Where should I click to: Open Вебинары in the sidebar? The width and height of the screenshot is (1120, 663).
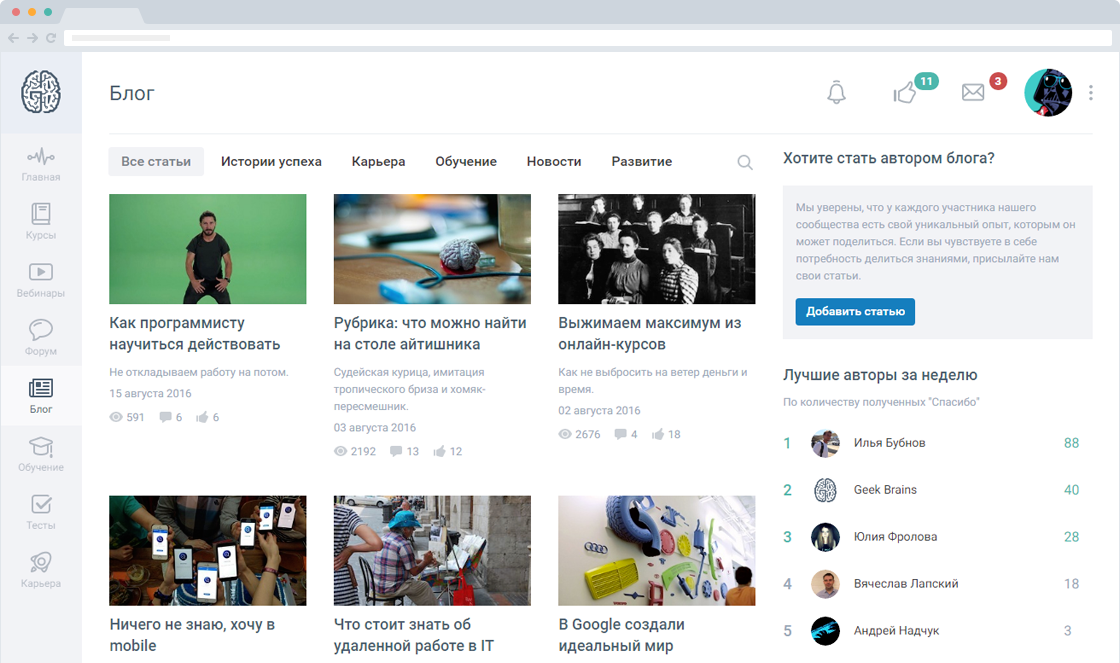pos(41,280)
